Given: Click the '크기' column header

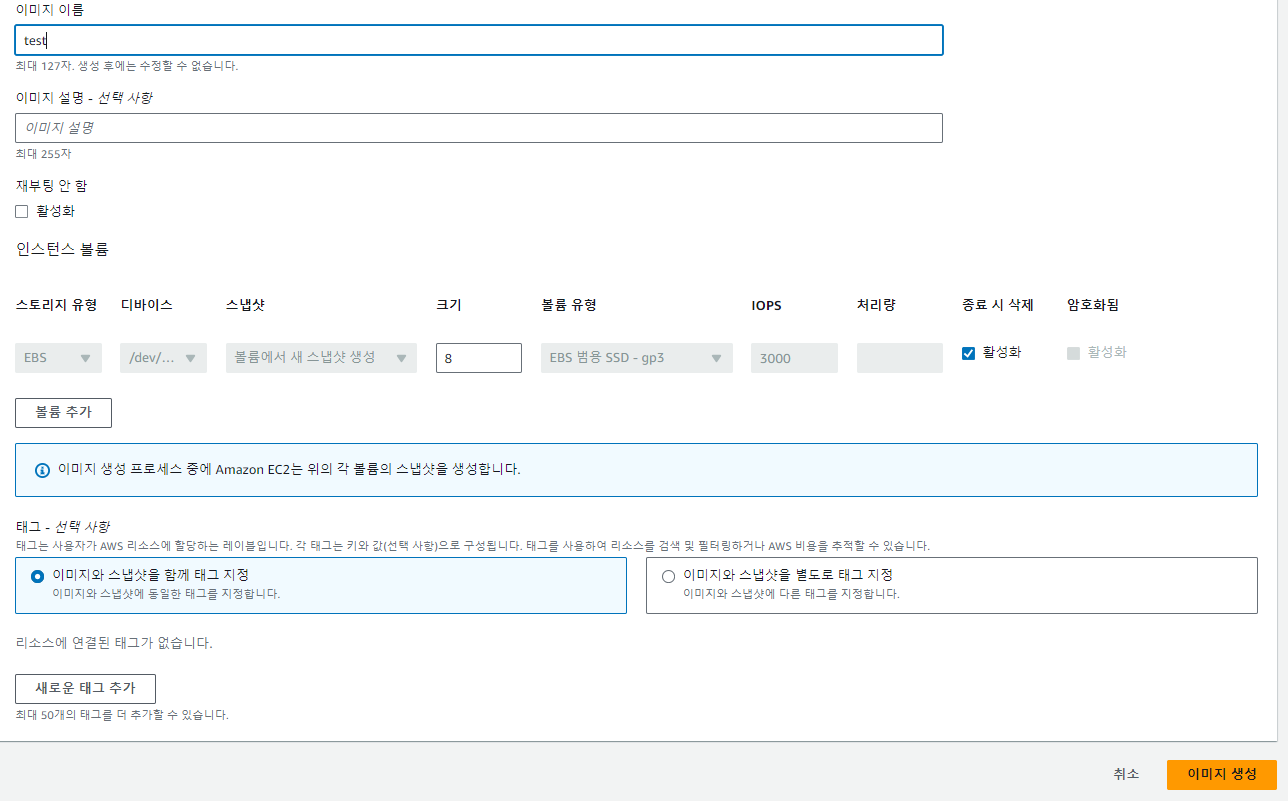Looking at the screenshot, I should pos(449,305).
